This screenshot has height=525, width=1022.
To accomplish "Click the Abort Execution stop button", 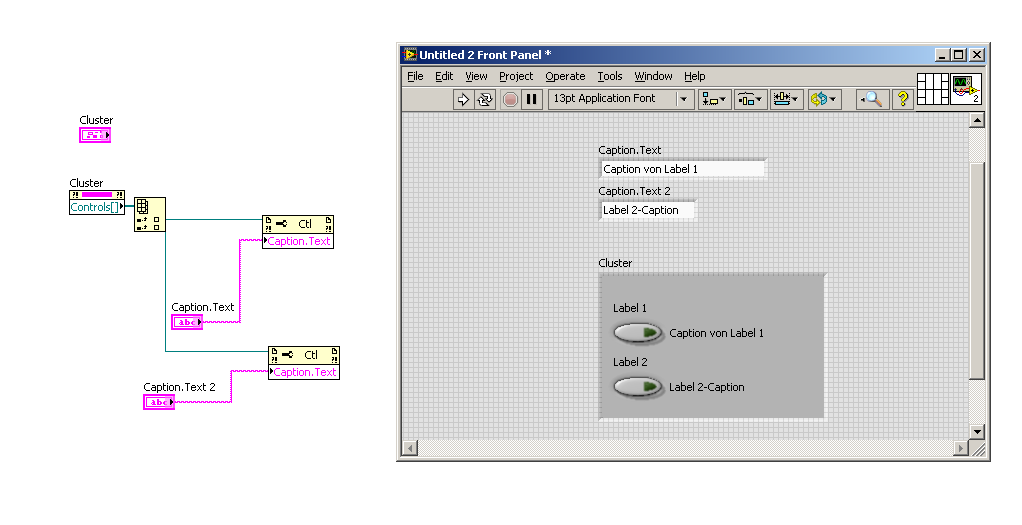I will [510, 99].
